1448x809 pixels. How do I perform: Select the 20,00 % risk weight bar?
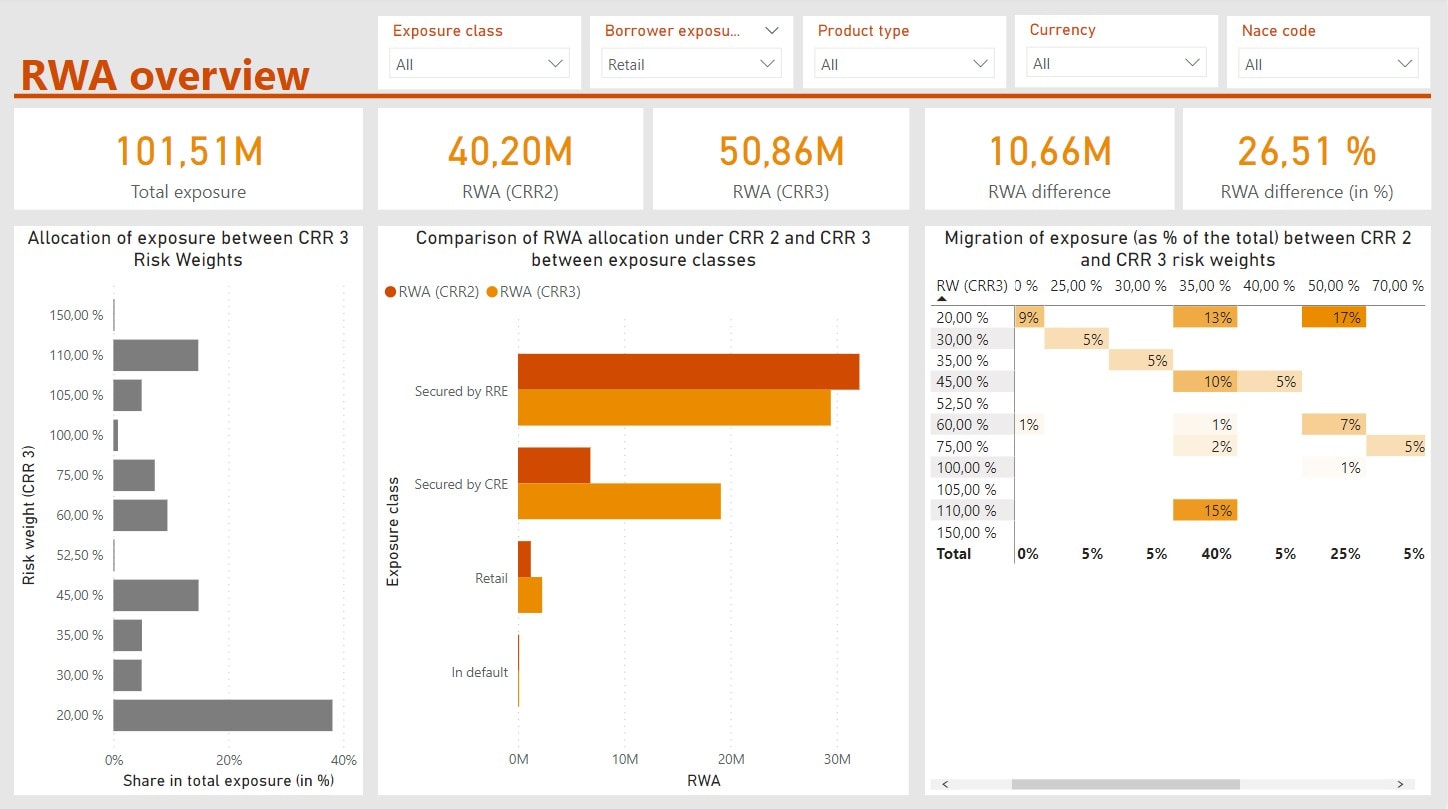222,715
